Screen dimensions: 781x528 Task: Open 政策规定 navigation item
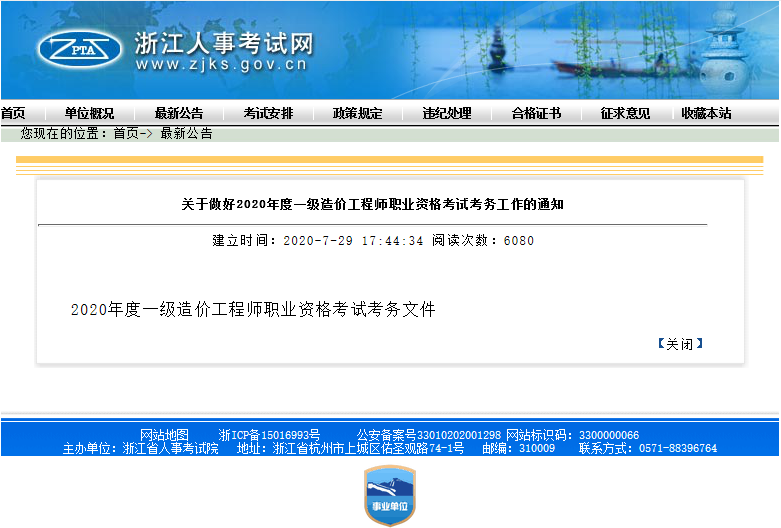point(358,114)
